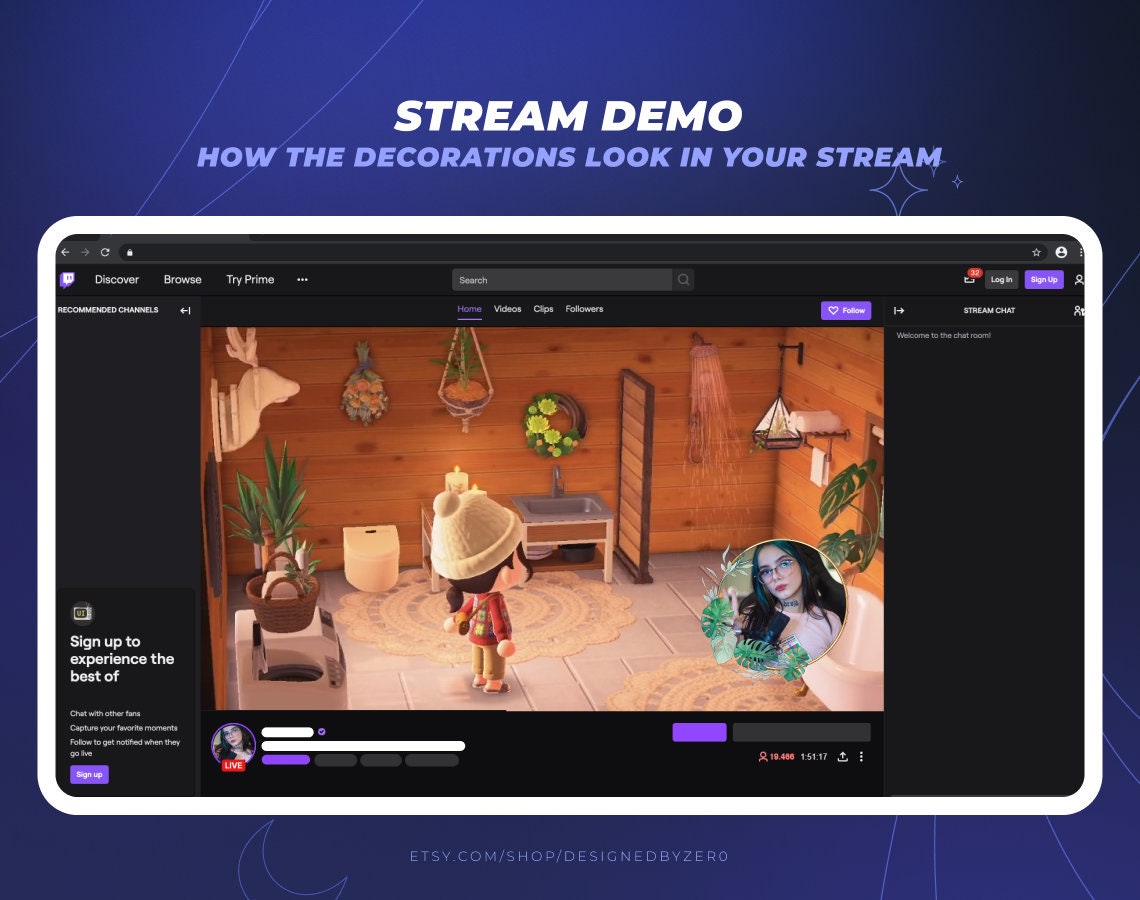Click the purple button below the stream
The height and width of the screenshot is (900, 1140).
[699, 732]
